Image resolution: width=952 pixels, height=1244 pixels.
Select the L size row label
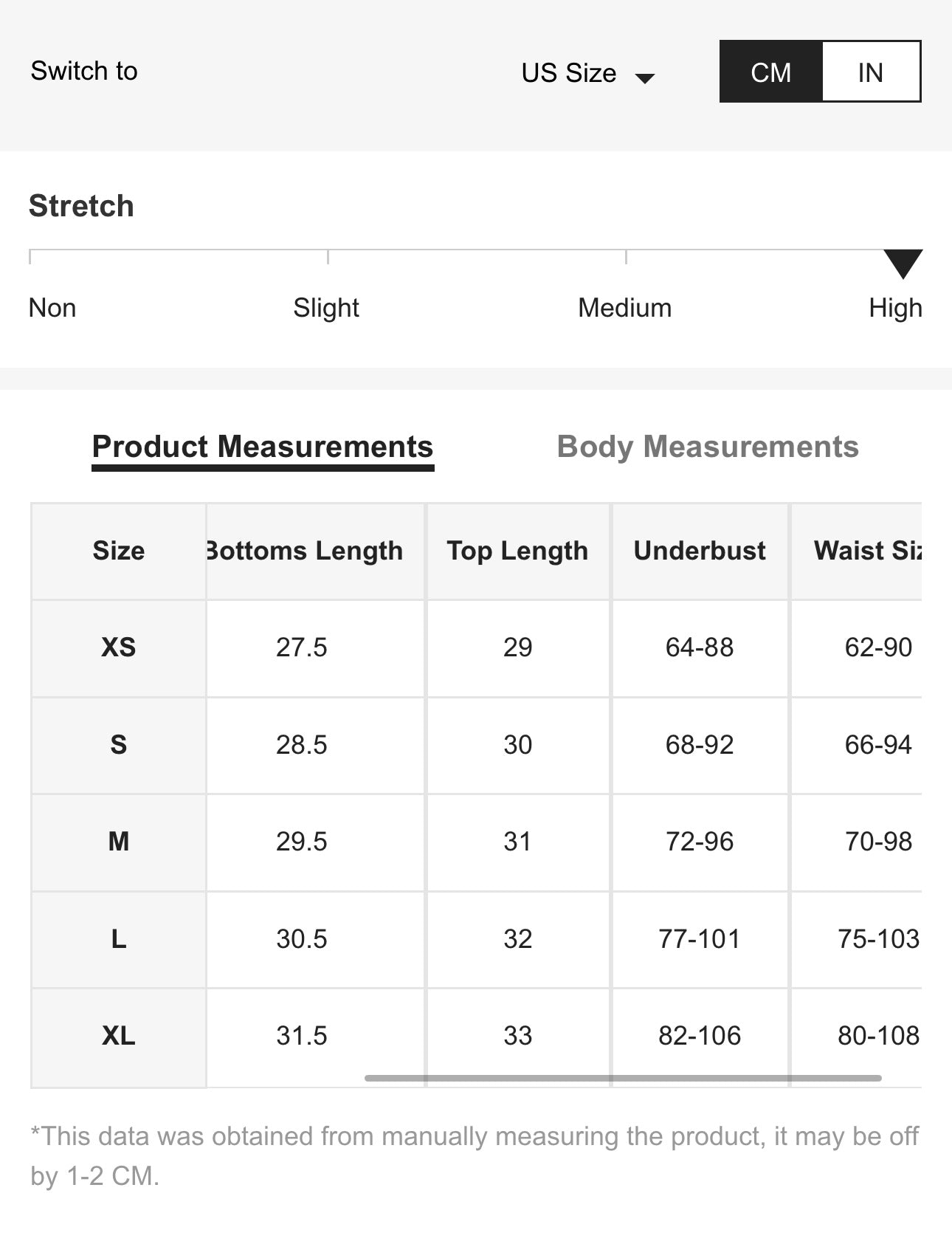point(118,939)
